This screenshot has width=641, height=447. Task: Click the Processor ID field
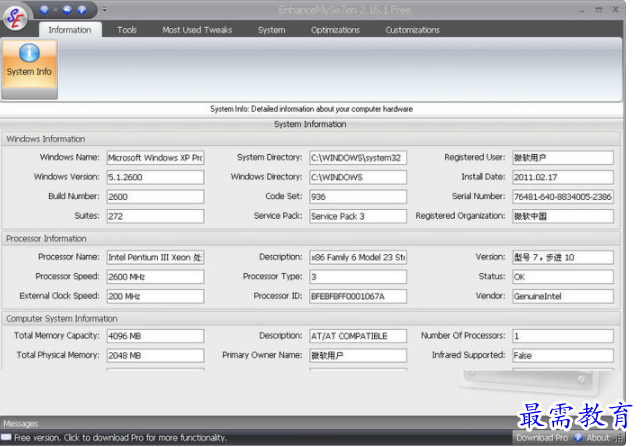point(357,297)
